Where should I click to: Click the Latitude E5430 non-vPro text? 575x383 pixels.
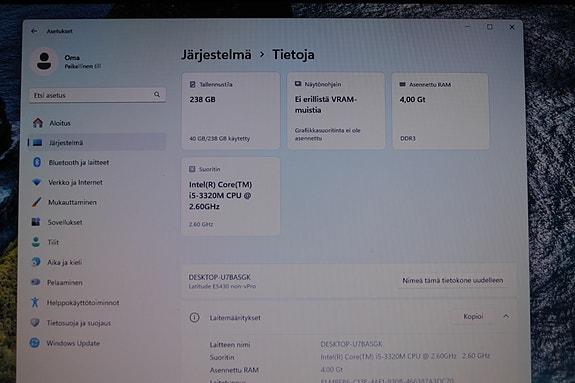pyautogui.click(x=222, y=286)
